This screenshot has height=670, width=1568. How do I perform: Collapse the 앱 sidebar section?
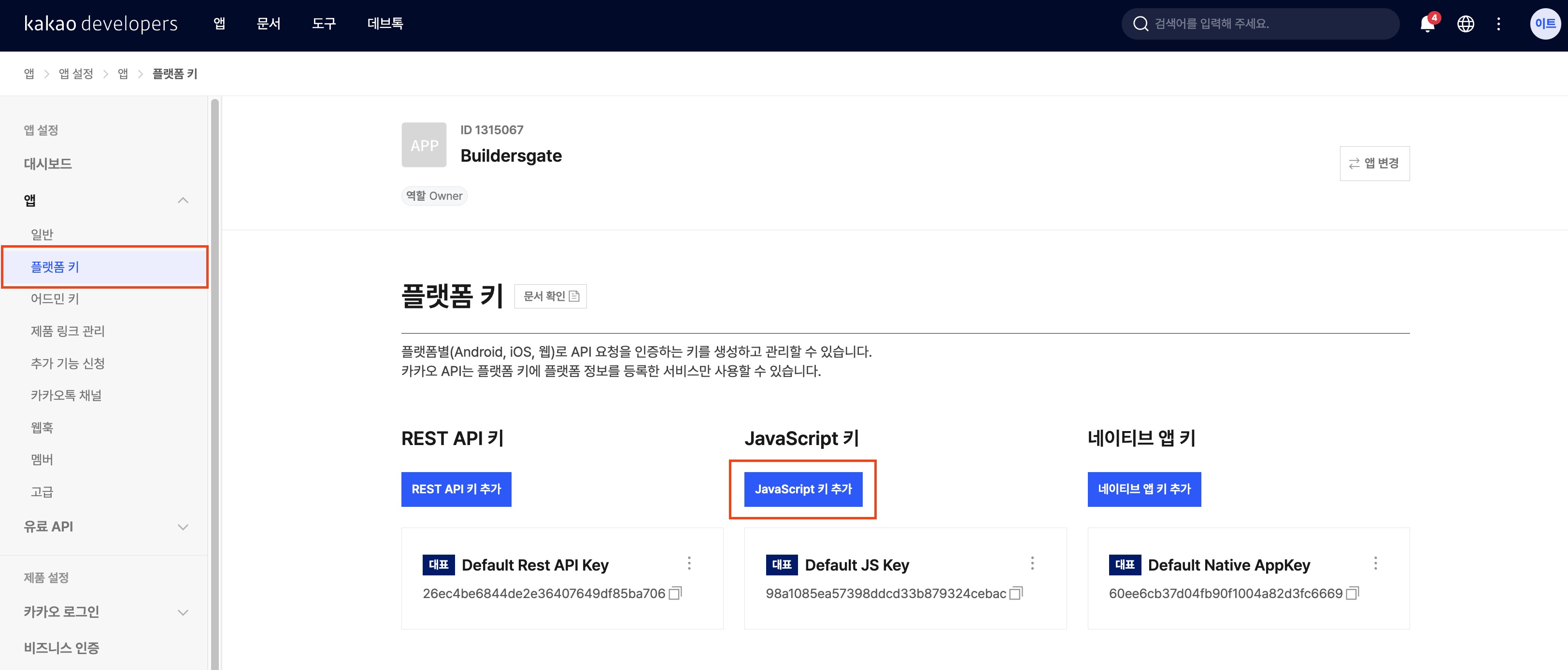click(x=183, y=200)
